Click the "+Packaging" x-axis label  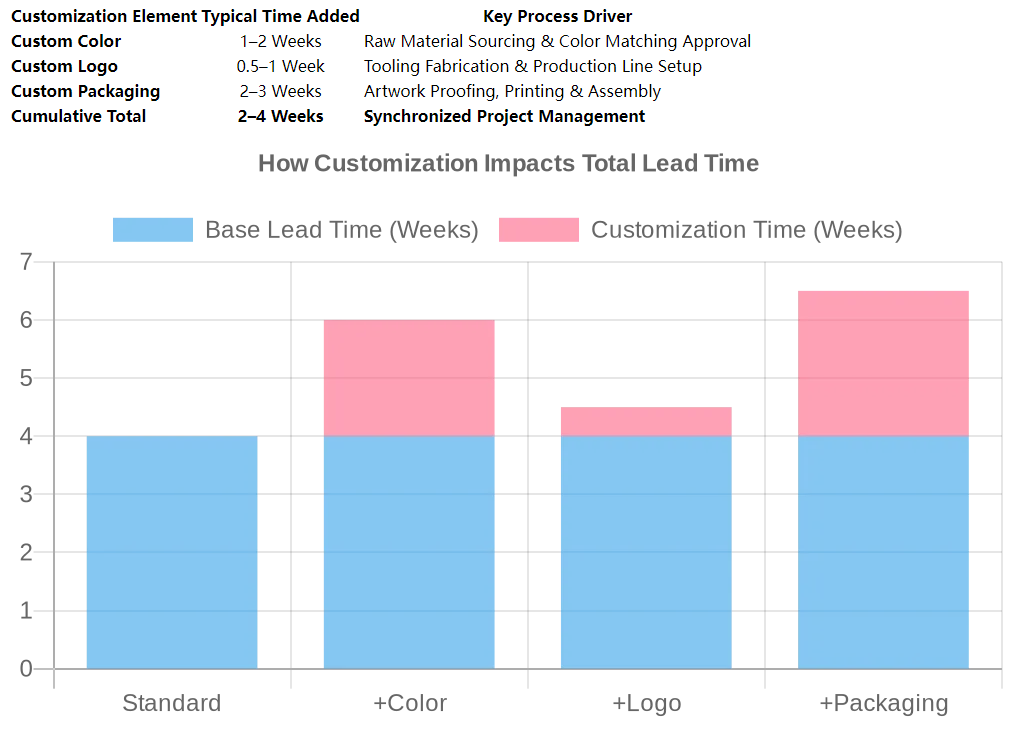click(883, 703)
